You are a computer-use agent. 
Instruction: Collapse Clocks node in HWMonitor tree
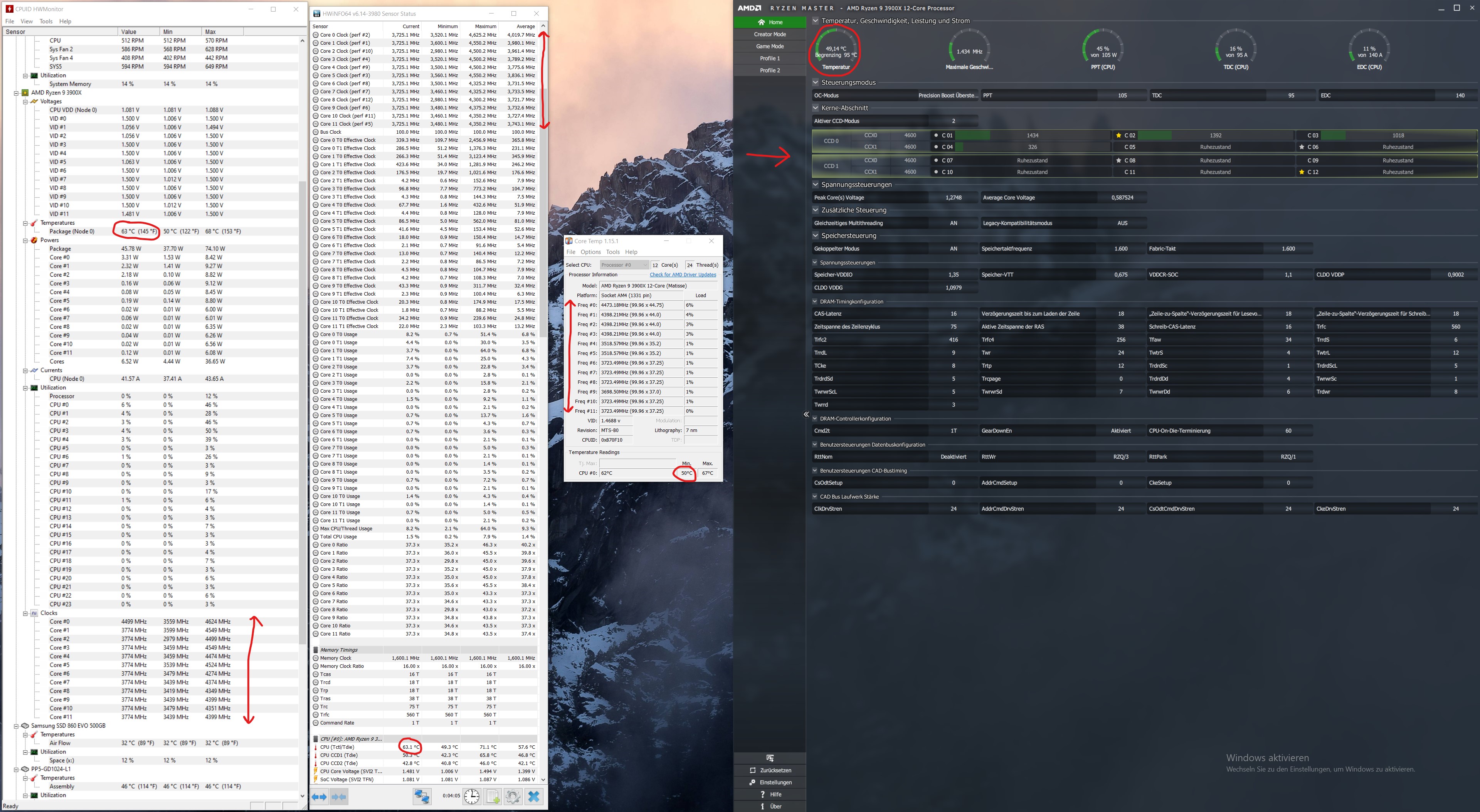pos(25,613)
